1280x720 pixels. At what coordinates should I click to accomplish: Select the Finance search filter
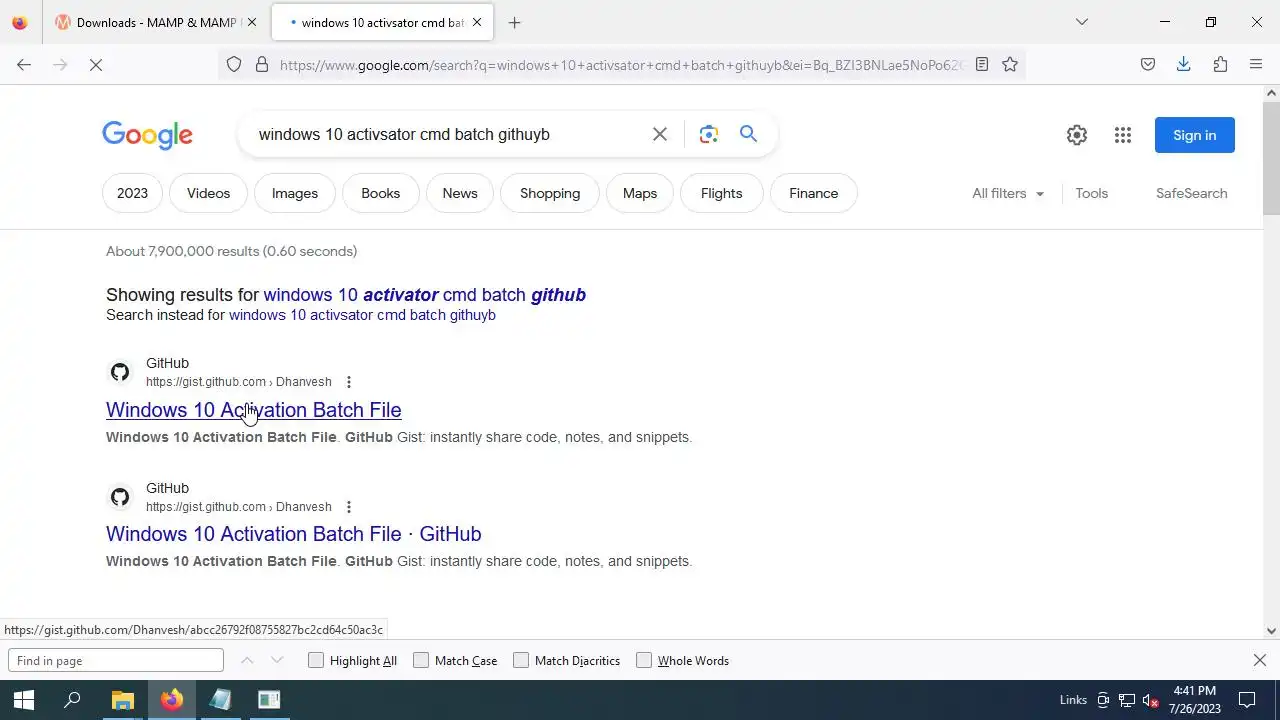(814, 193)
